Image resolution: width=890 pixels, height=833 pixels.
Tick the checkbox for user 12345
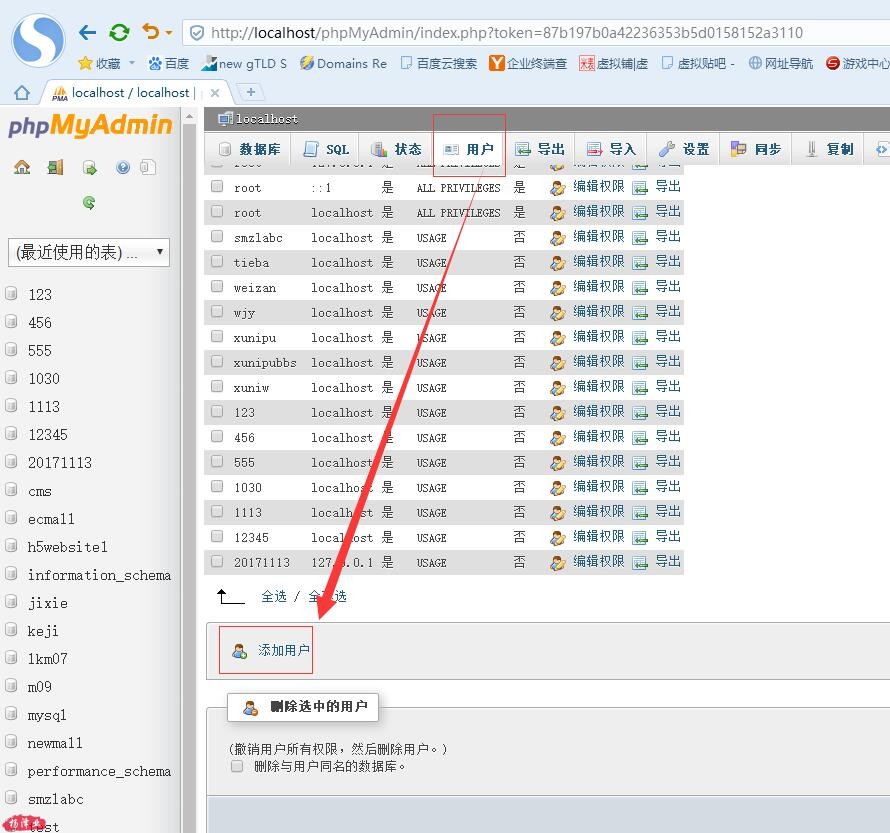pyautogui.click(x=217, y=536)
